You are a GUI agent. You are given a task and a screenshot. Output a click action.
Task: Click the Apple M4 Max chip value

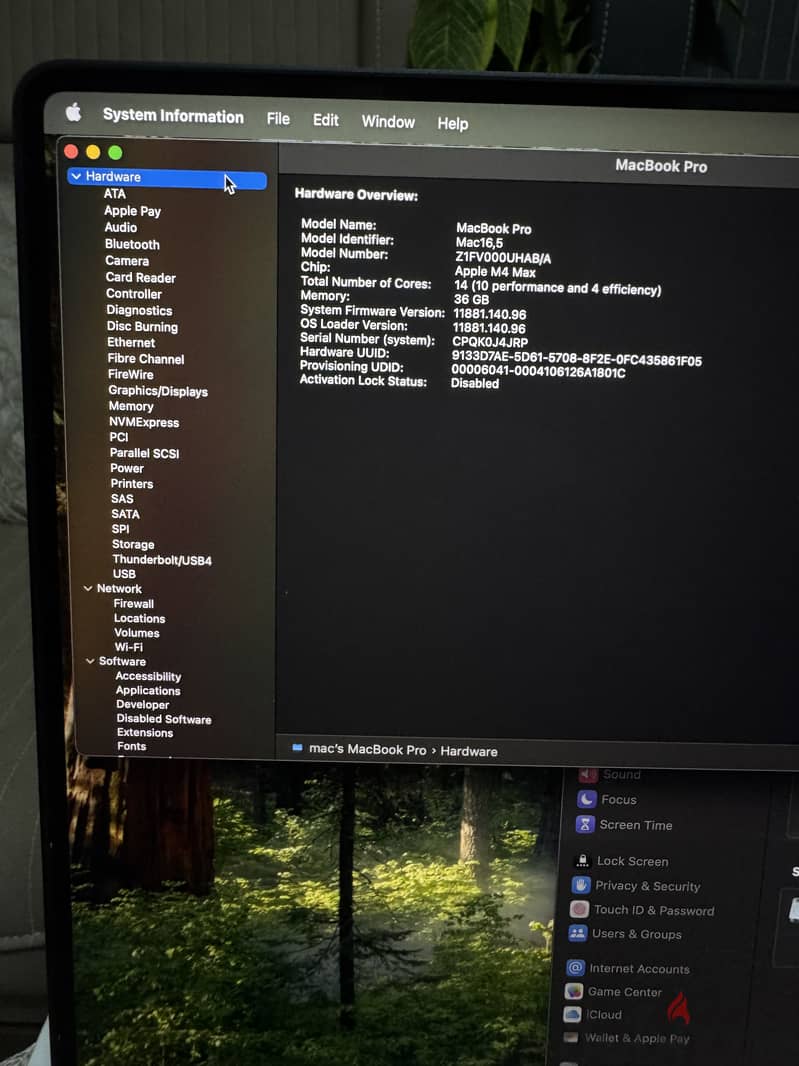(x=495, y=272)
